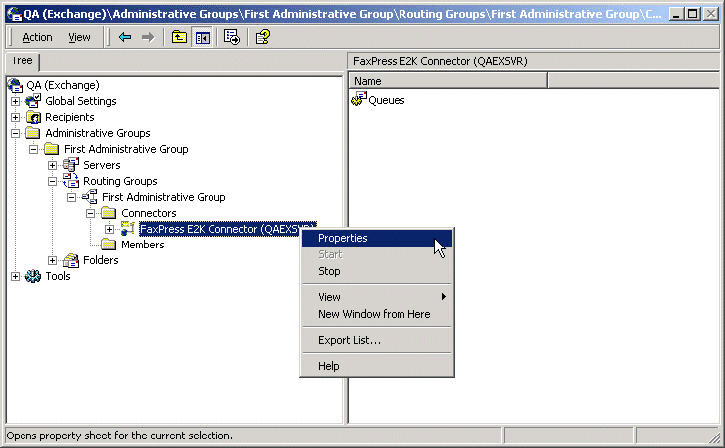
Task: Open the Action menu
Action: click(37, 37)
